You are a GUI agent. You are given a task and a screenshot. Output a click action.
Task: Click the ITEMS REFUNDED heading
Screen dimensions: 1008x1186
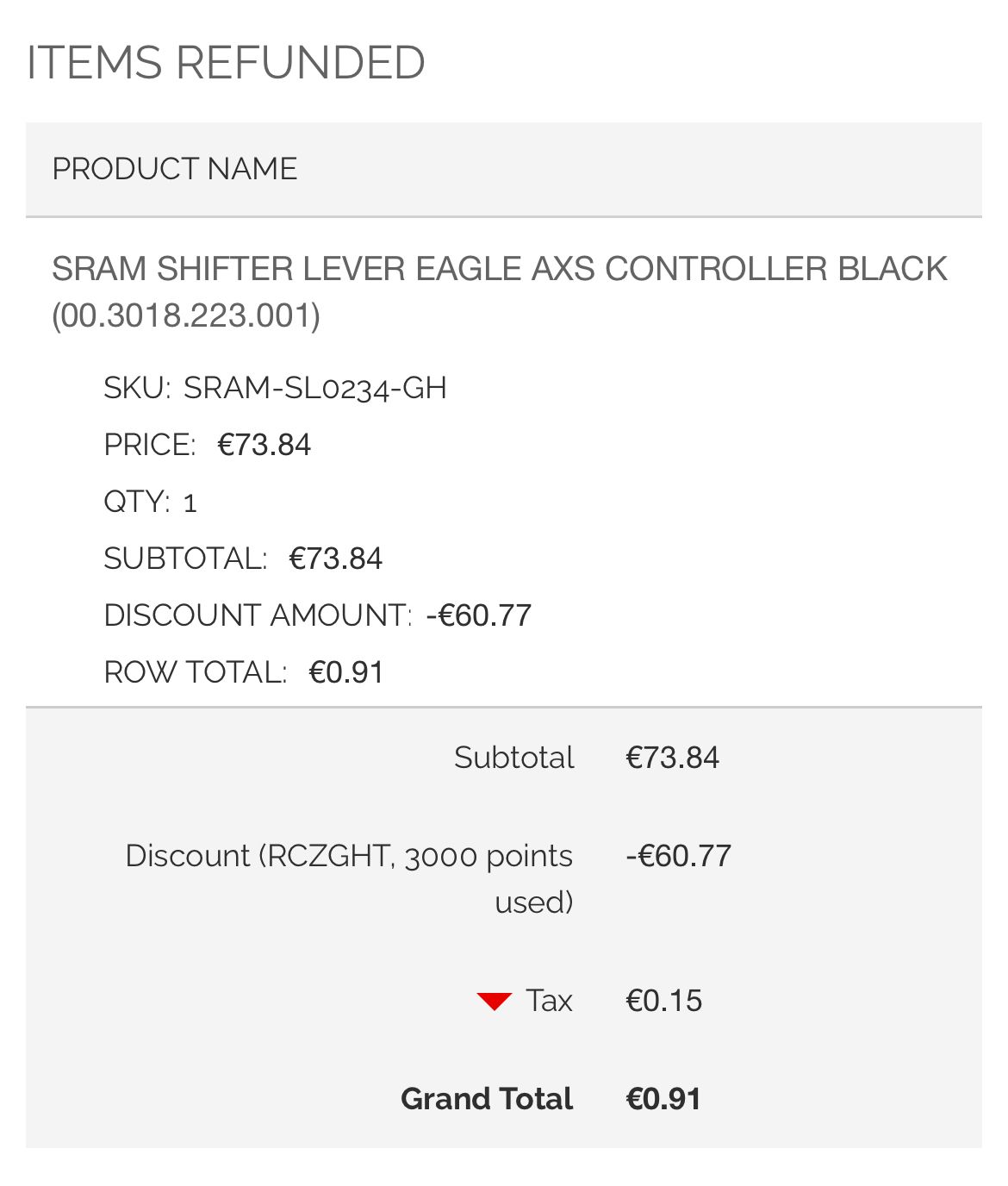pyautogui.click(x=226, y=63)
